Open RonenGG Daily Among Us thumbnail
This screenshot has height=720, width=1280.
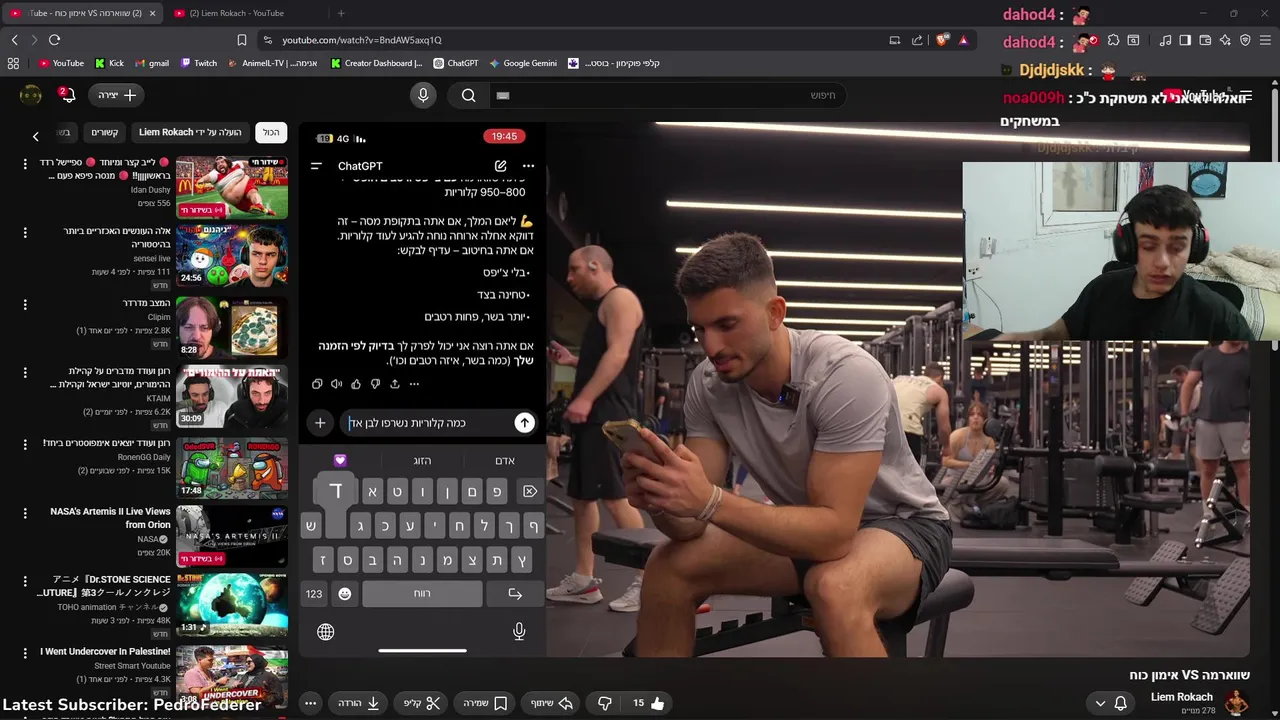(x=232, y=467)
